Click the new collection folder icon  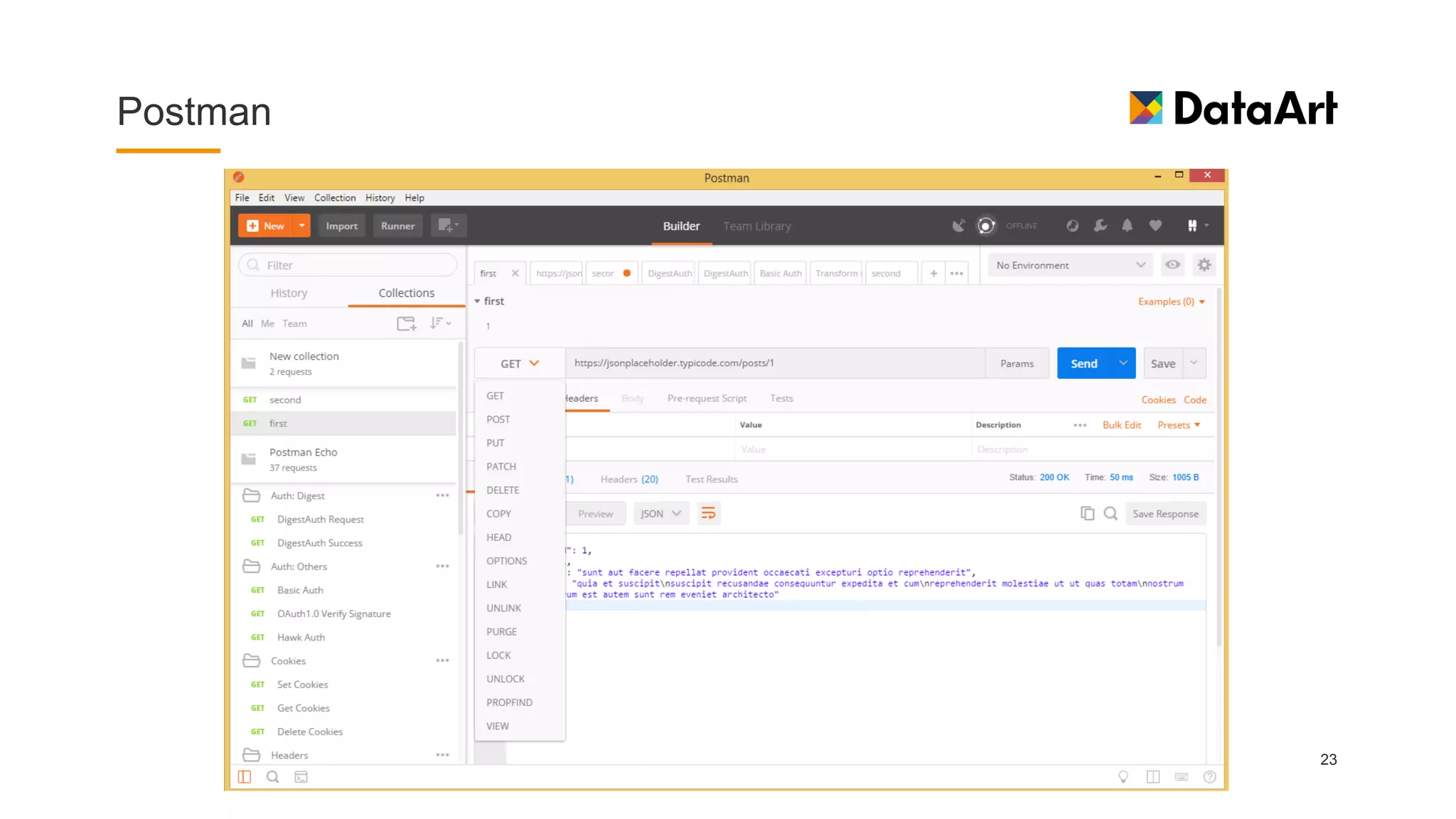[406, 323]
